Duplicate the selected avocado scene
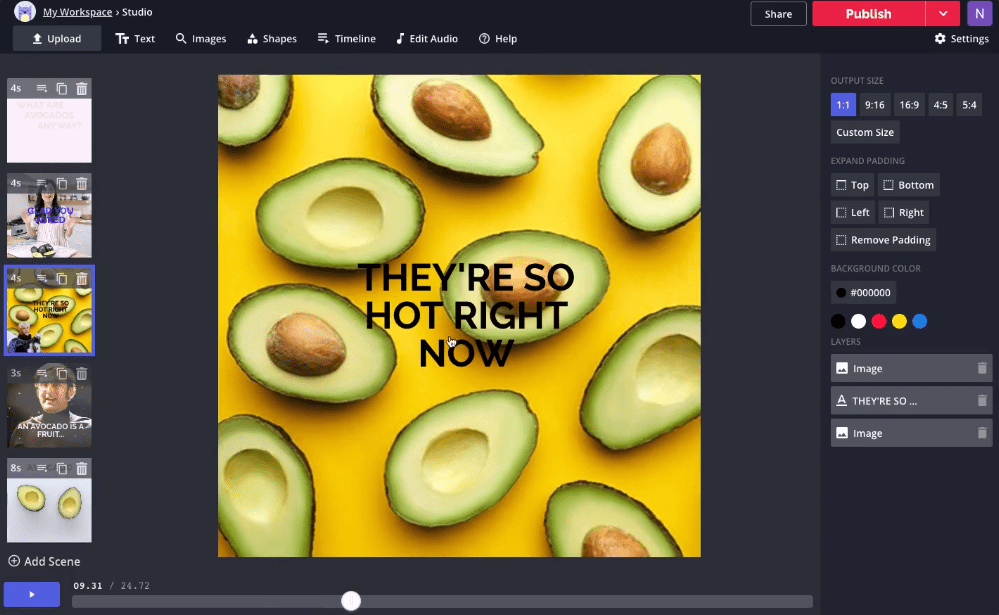The height and width of the screenshot is (615, 999). 62,278
